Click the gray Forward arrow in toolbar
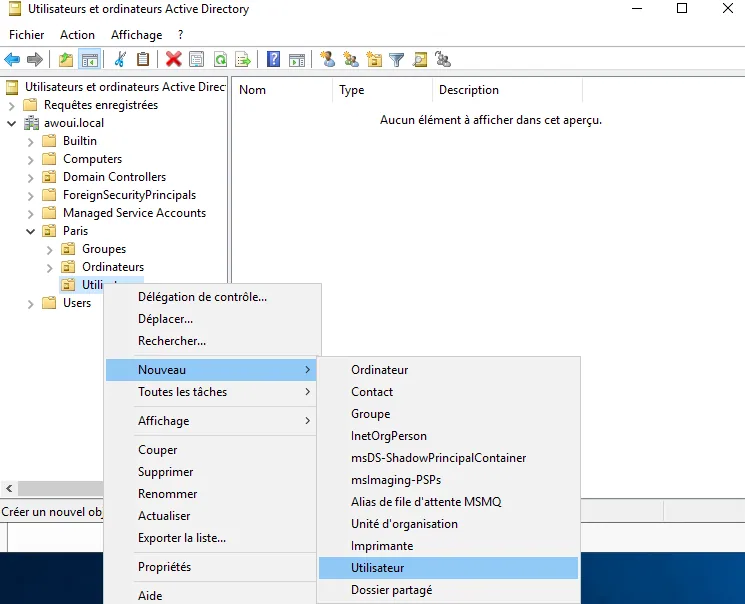 (x=35, y=59)
